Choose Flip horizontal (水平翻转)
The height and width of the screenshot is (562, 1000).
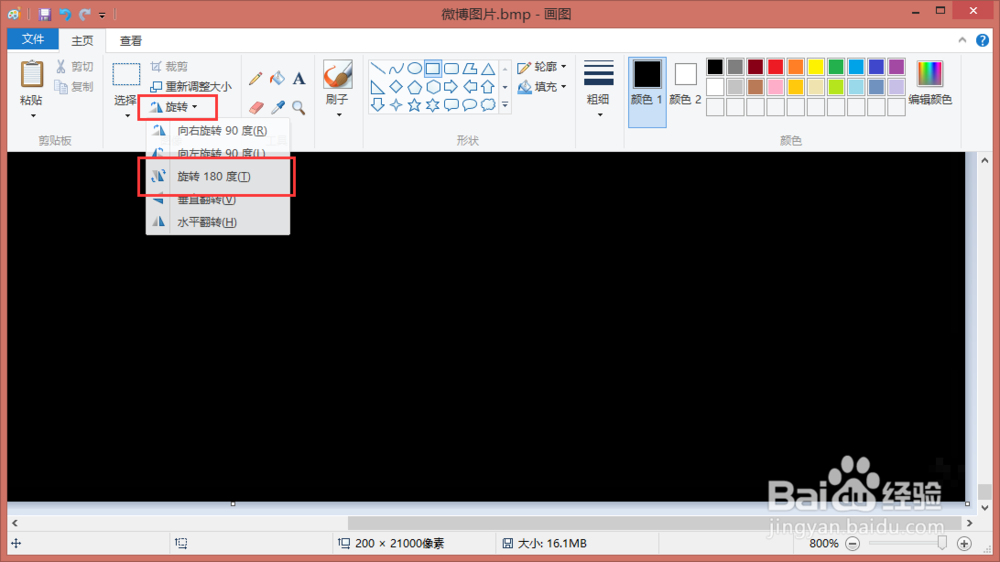click(x=218, y=222)
